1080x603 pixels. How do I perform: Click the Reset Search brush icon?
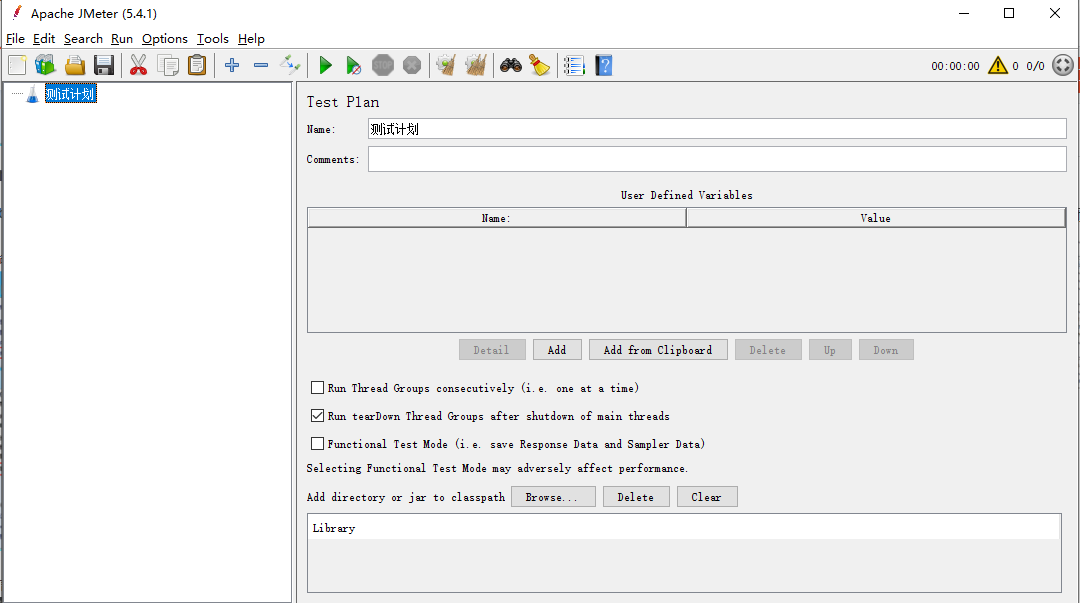click(539, 65)
